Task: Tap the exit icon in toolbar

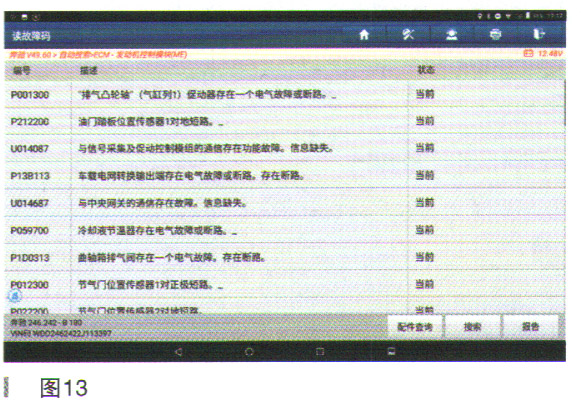Action: 538,35
